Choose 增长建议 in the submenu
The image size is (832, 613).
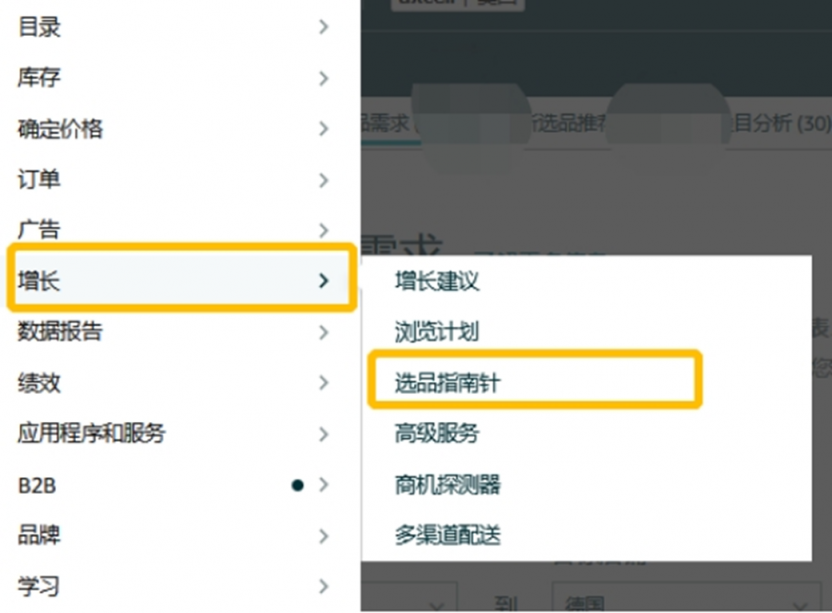(x=437, y=281)
